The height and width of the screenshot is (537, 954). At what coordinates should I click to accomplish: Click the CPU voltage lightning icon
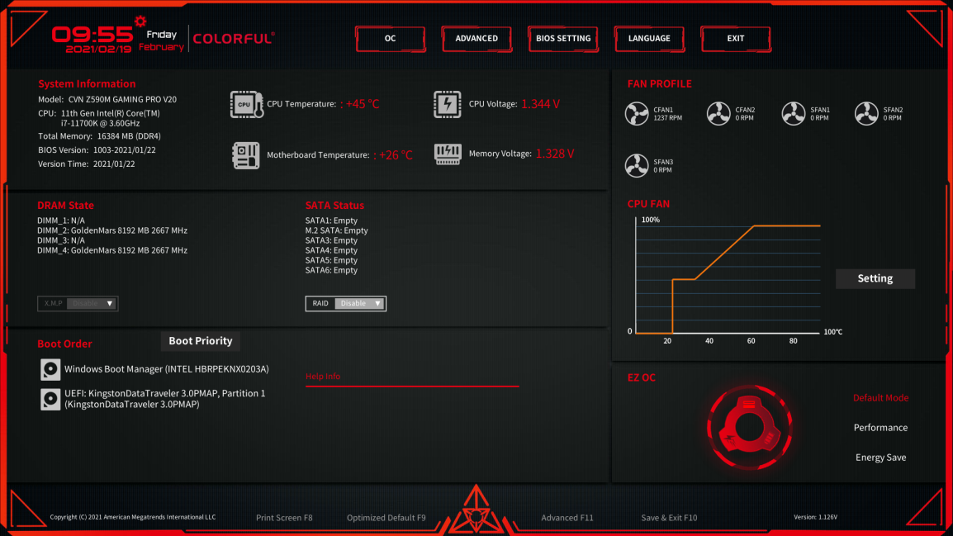click(447, 104)
